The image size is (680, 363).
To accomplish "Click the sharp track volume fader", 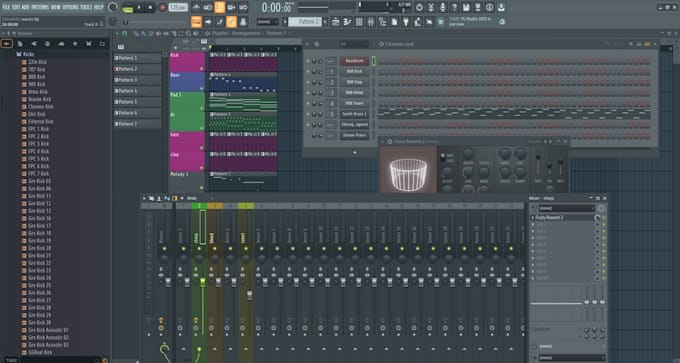I will (x=203, y=282).
